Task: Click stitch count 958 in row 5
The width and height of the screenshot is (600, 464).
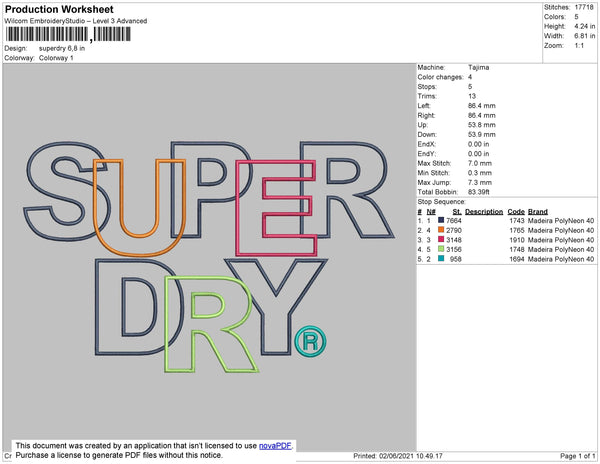Action: pos(456,259)
